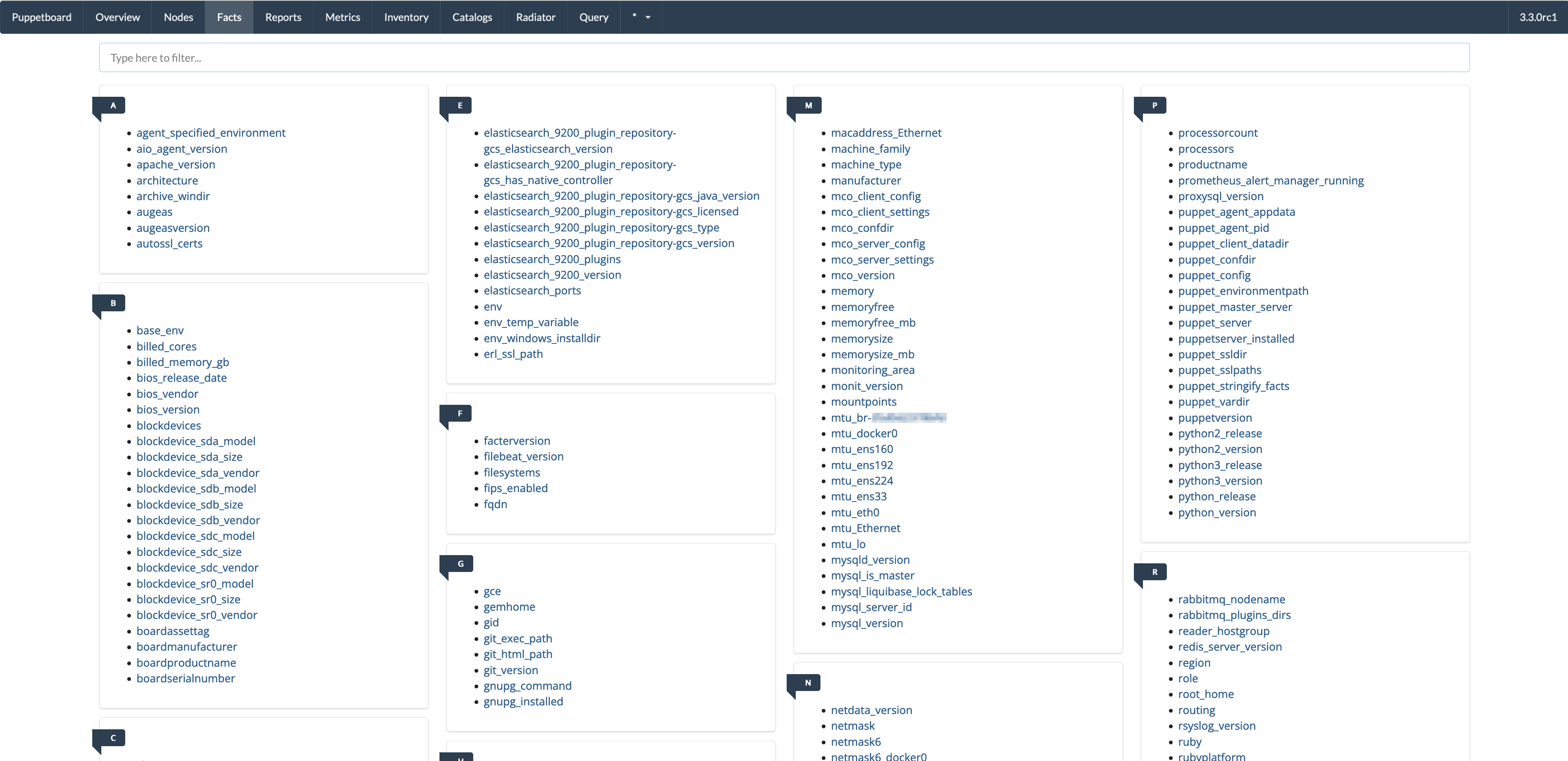Click the memoryfree_mb fact
This screenshot has height=761, width=1568.
click(x=873, y=323)
